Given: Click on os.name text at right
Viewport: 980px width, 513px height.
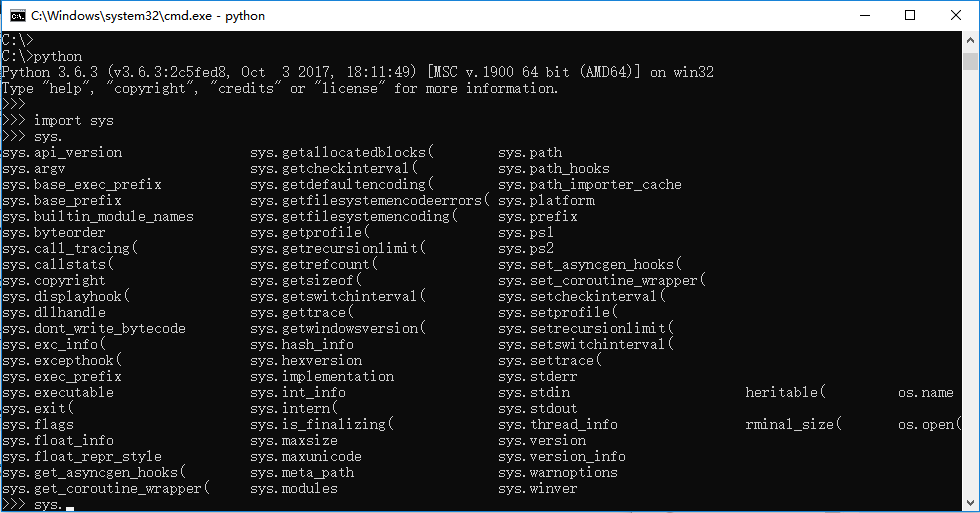Looking at the screenshot, I should (926, 392).
